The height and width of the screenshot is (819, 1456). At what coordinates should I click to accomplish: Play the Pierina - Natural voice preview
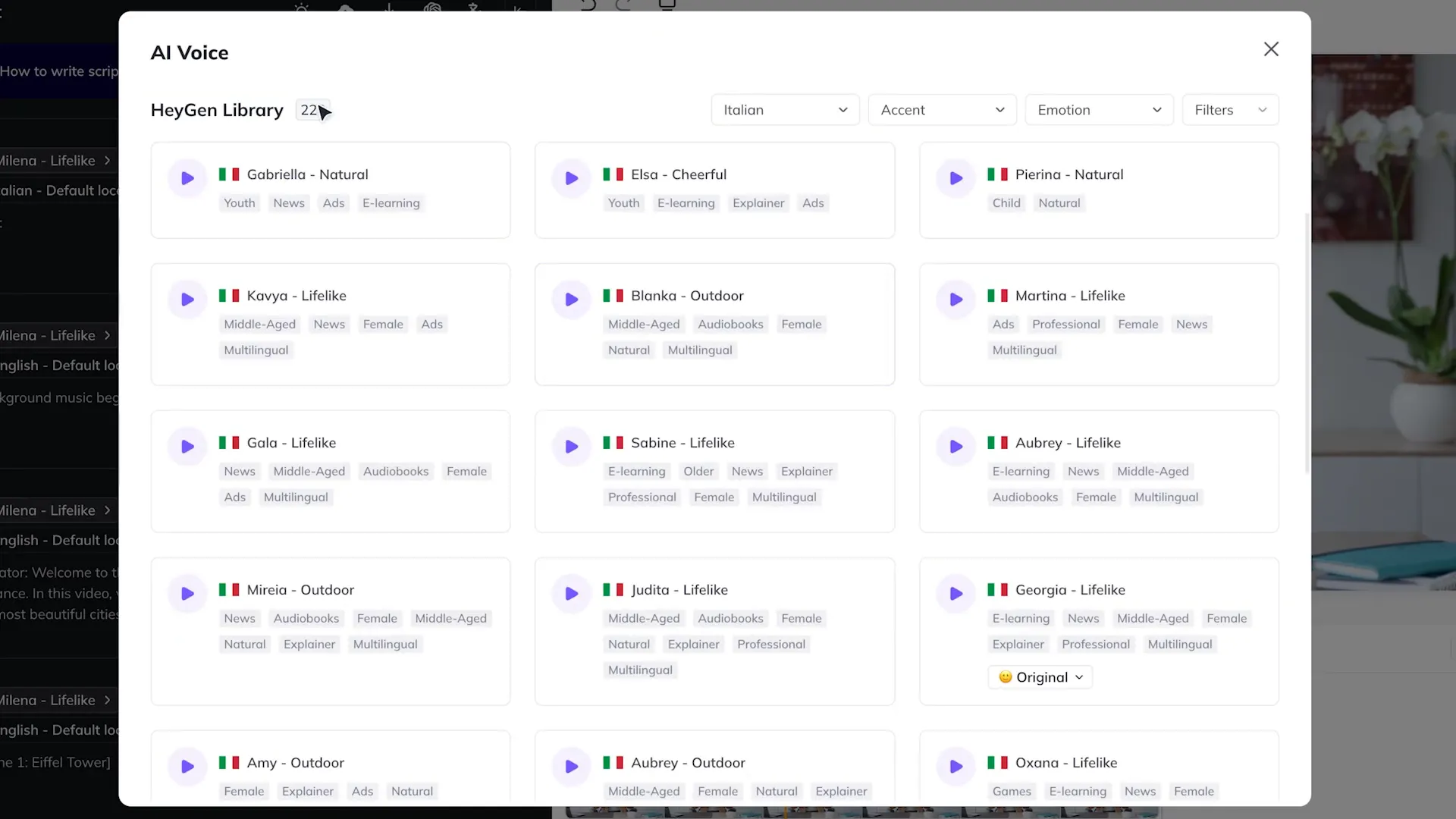(956, 178)
